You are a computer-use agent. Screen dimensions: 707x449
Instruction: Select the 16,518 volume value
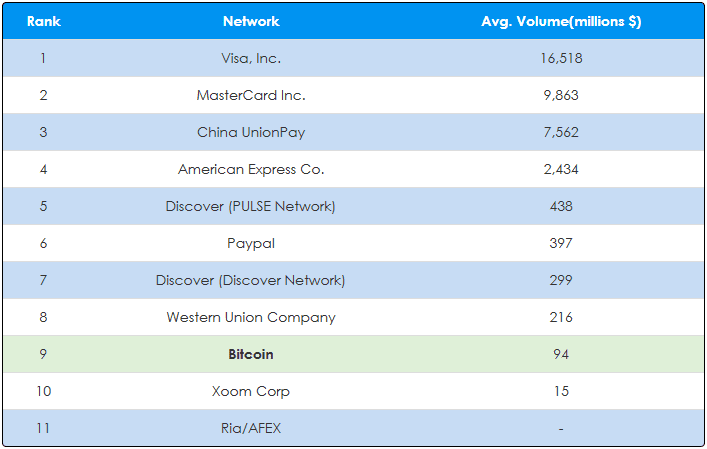pos(561,58)
